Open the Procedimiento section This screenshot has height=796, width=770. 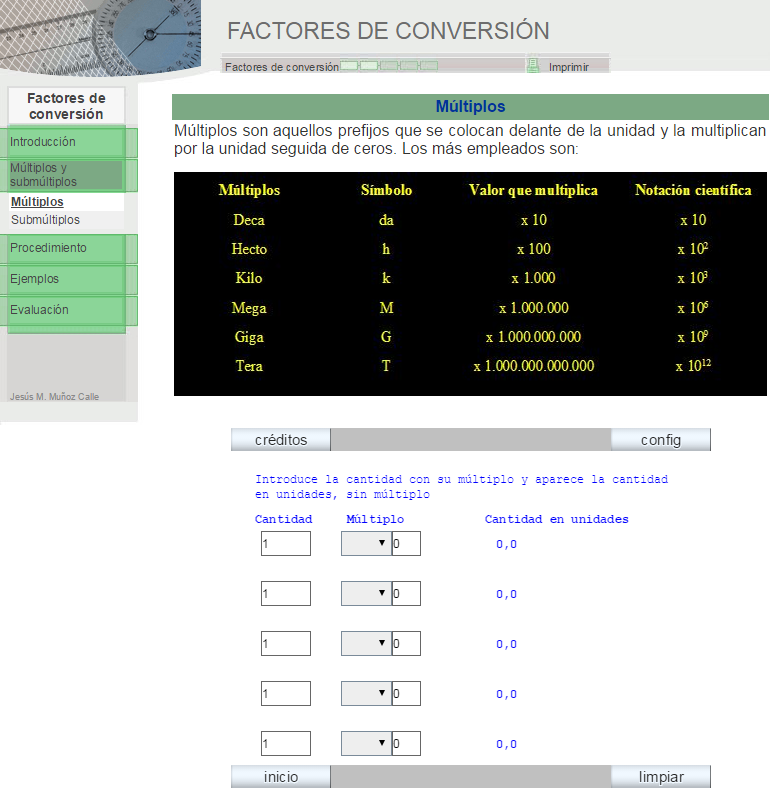pos(66,248)
